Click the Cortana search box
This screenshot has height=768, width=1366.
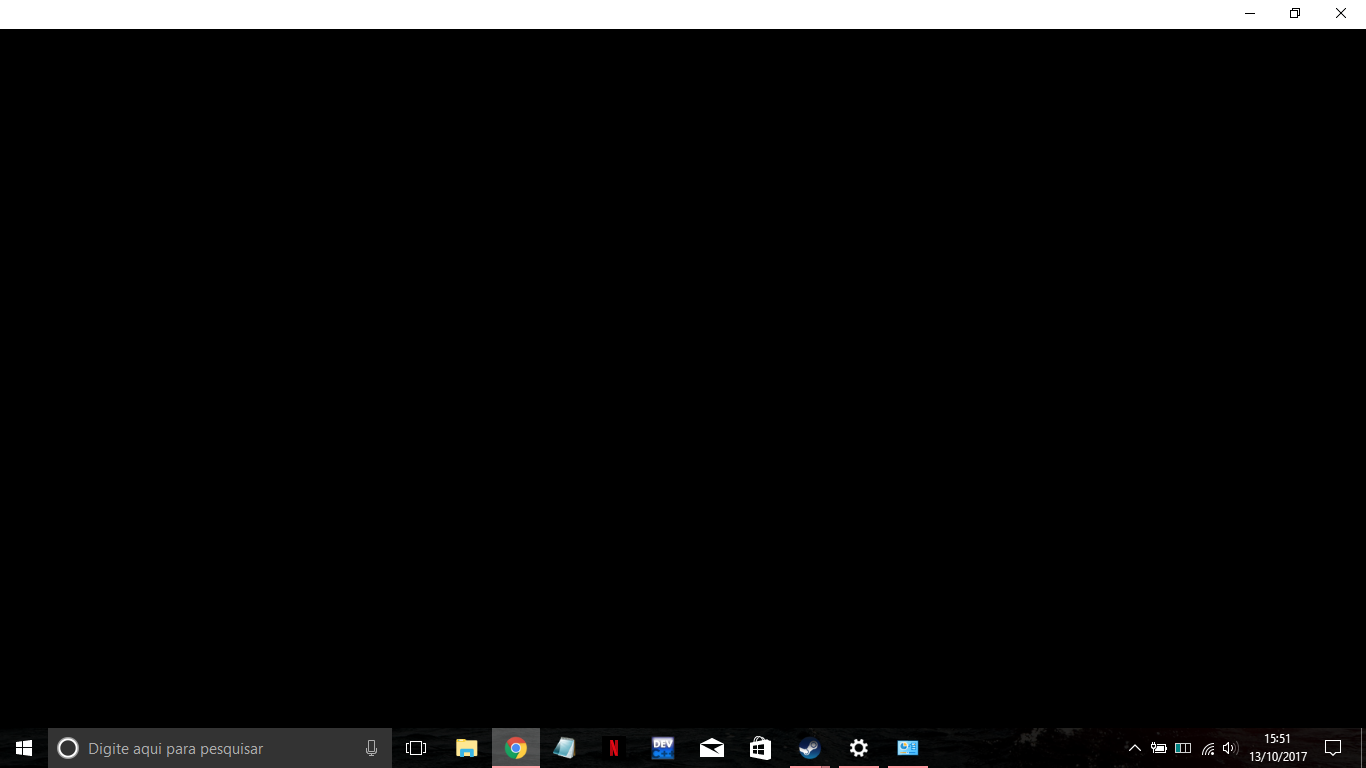[220, 748]
